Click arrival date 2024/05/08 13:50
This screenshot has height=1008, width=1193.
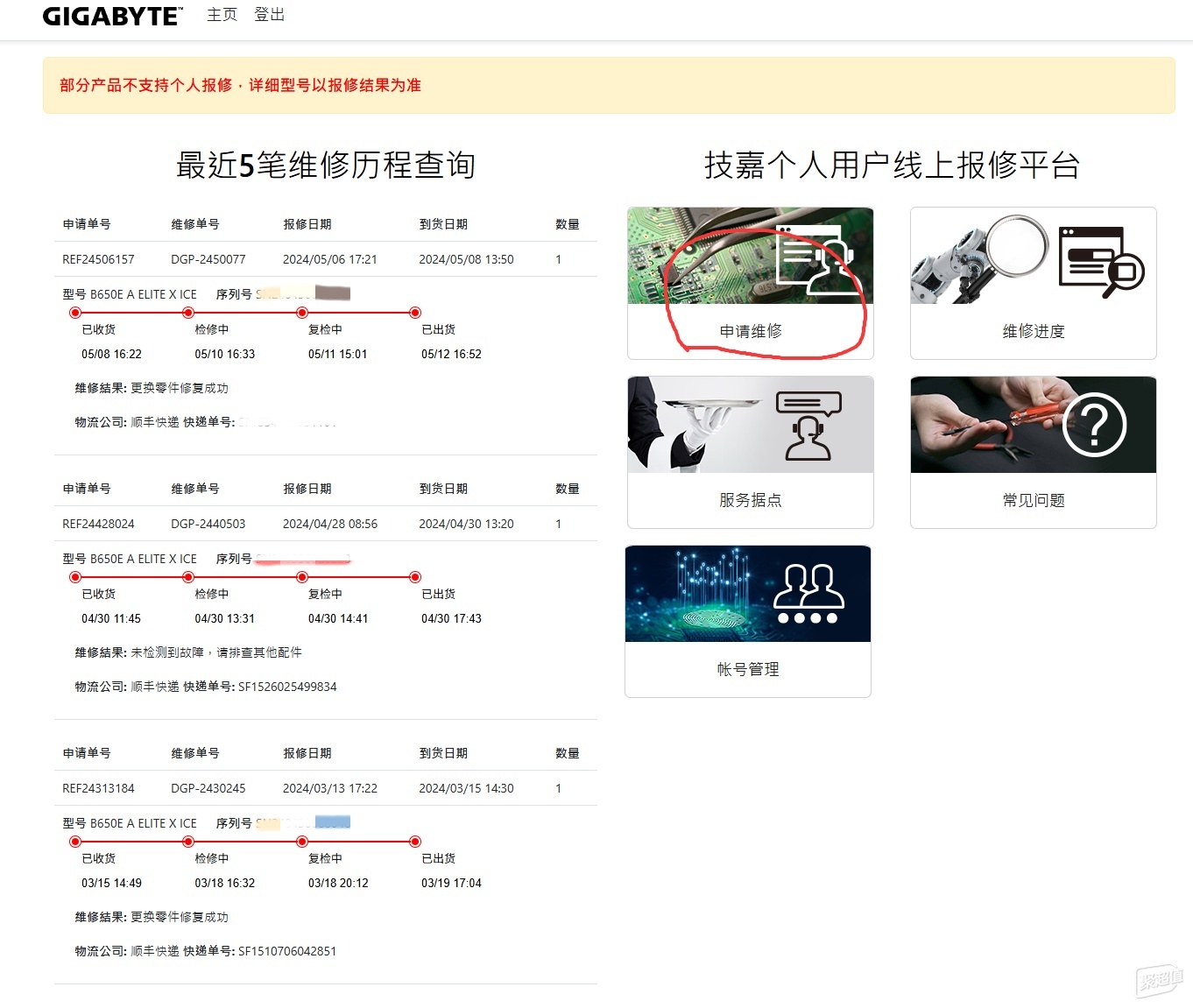tap(466, 259)
